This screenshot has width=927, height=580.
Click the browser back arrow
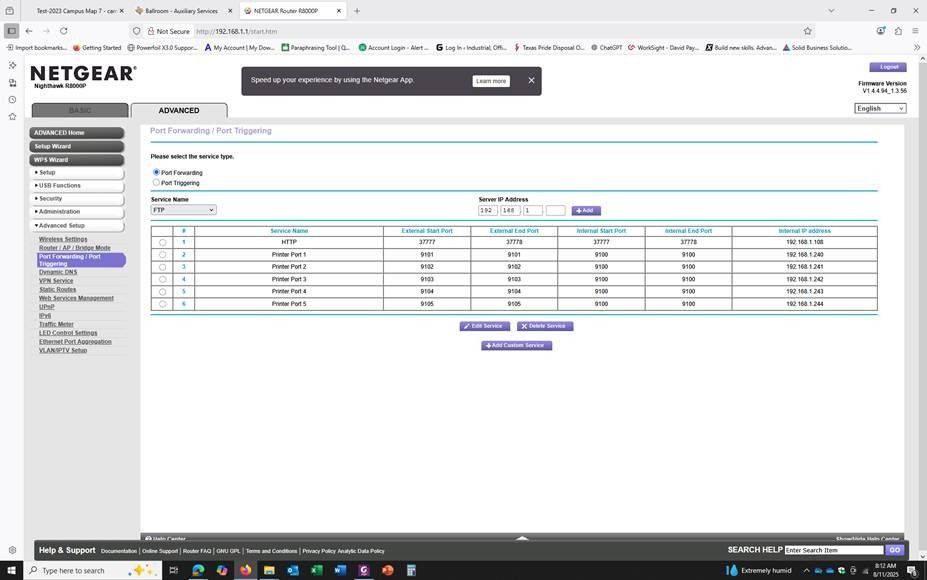(x=29, y=31)
